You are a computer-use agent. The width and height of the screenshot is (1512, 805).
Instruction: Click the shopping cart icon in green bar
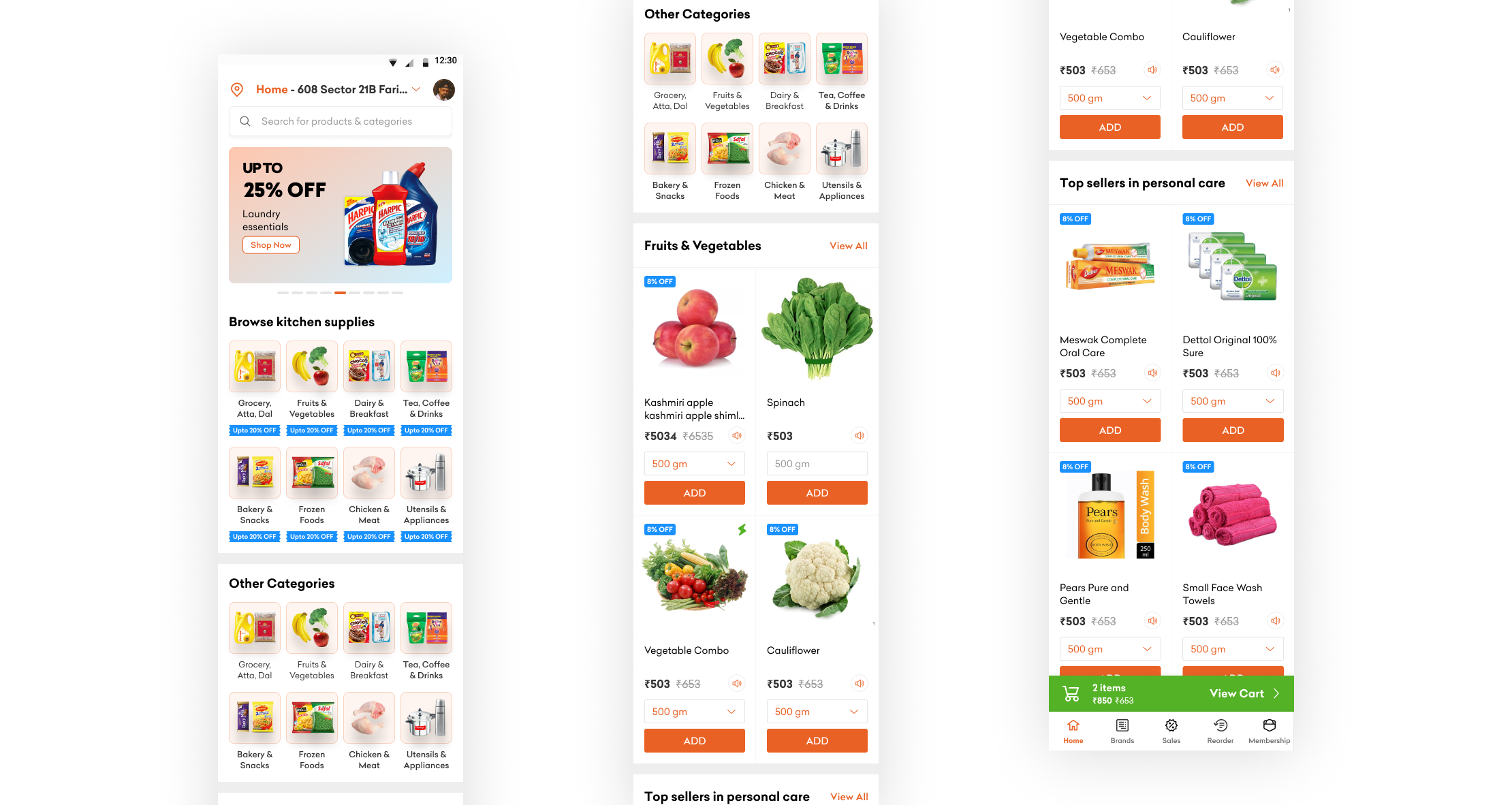pyautogui.click(x=1071, y=694)
